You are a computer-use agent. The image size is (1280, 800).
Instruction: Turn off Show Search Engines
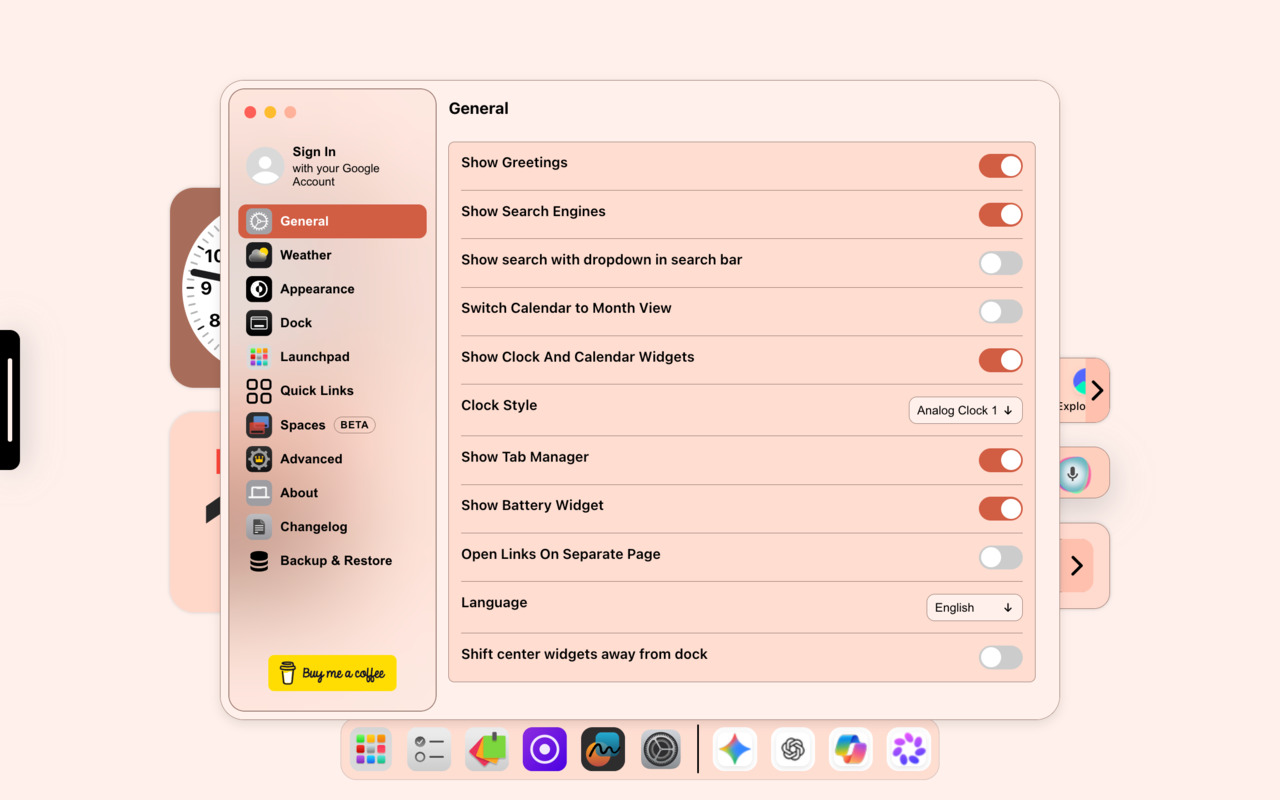[x=1000, y=214]
